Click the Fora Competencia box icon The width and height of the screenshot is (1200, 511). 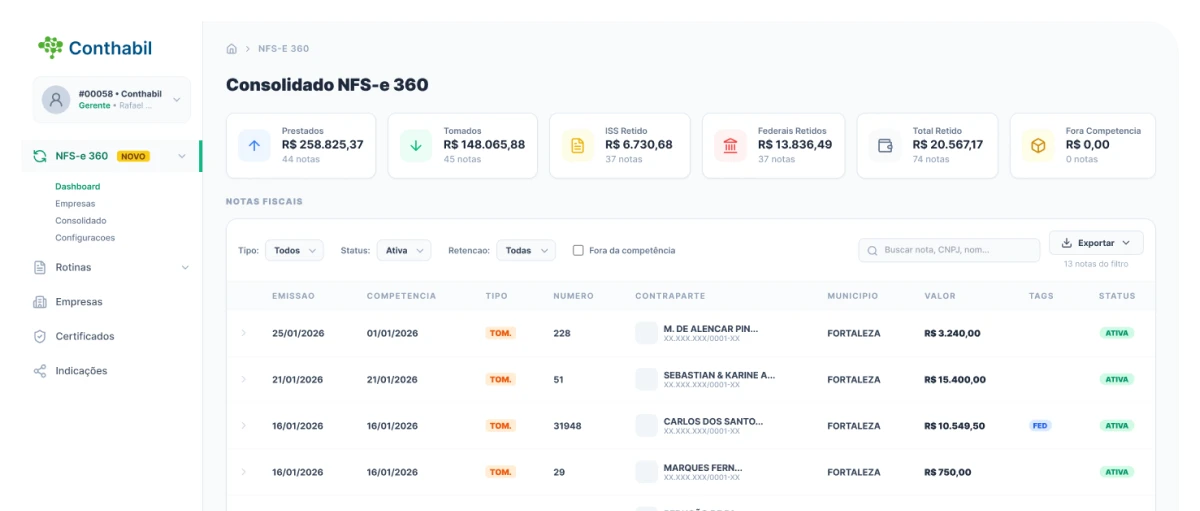[x=1038, y=146]
